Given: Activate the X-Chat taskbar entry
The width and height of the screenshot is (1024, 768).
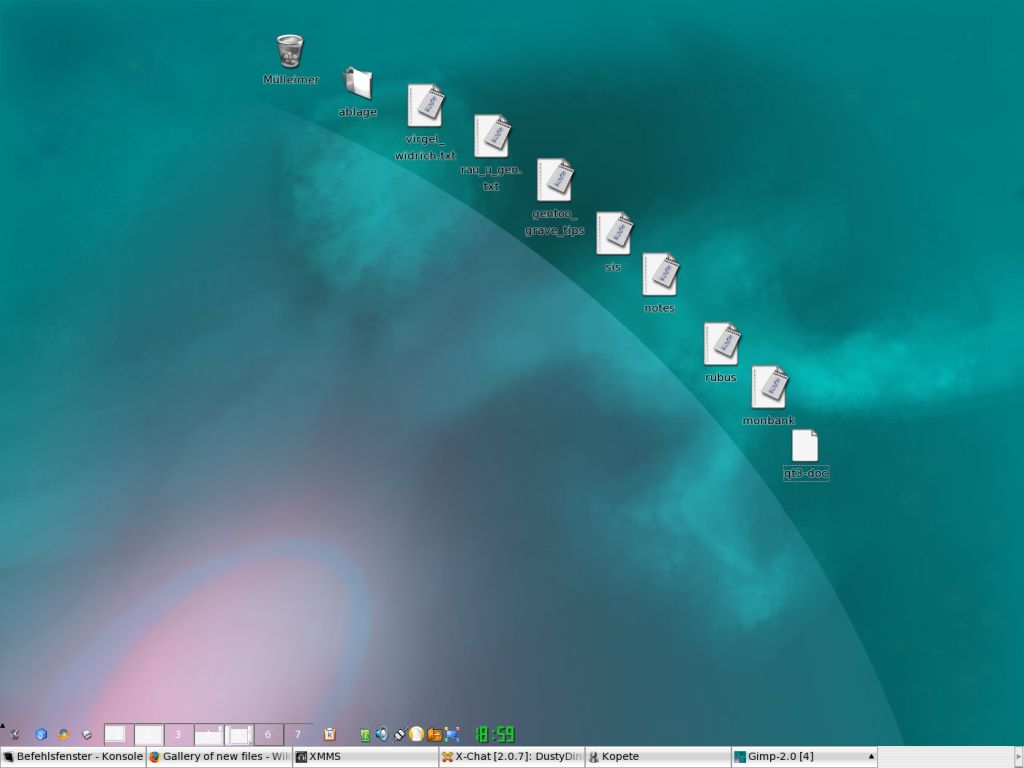Looking at the screenshot, I should (x=512, y=757).
